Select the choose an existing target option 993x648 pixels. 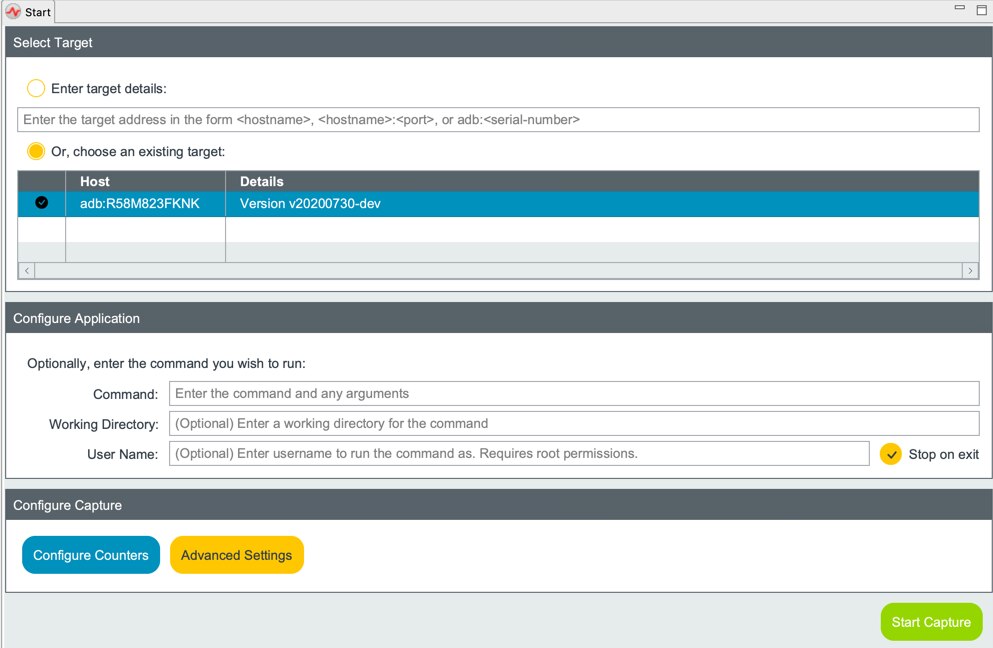[x=36, y=152]
